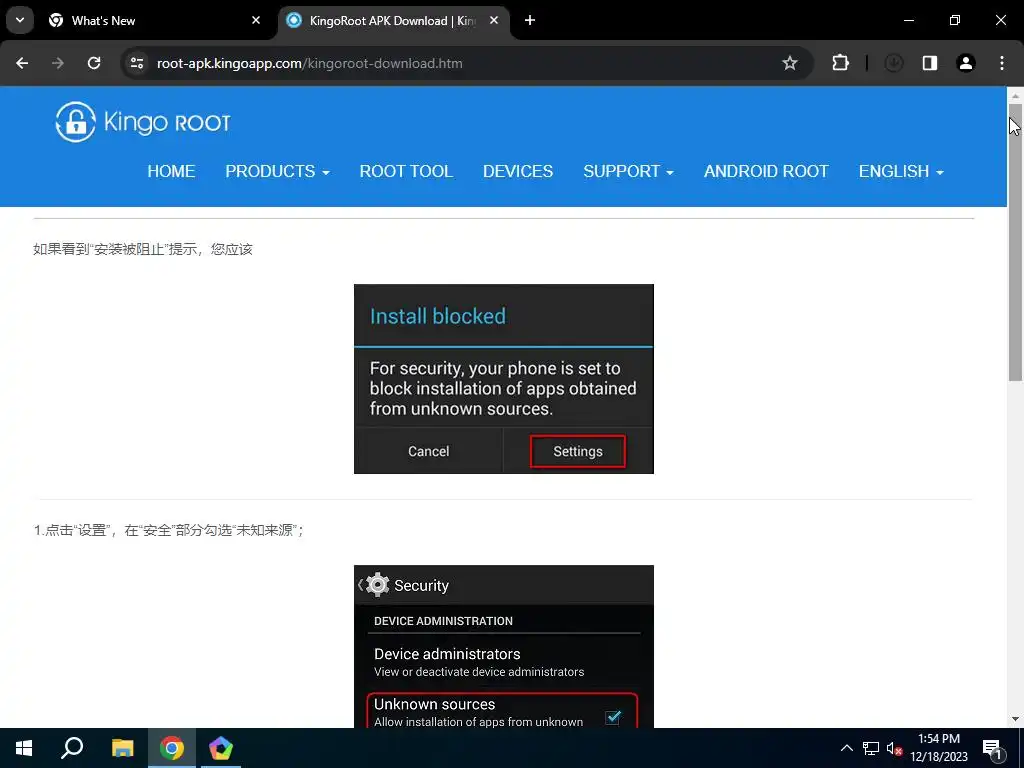The height and width of the screenshot is (768, 1024).
Task: Show hidden system tray icons
Action: point(846,748)
